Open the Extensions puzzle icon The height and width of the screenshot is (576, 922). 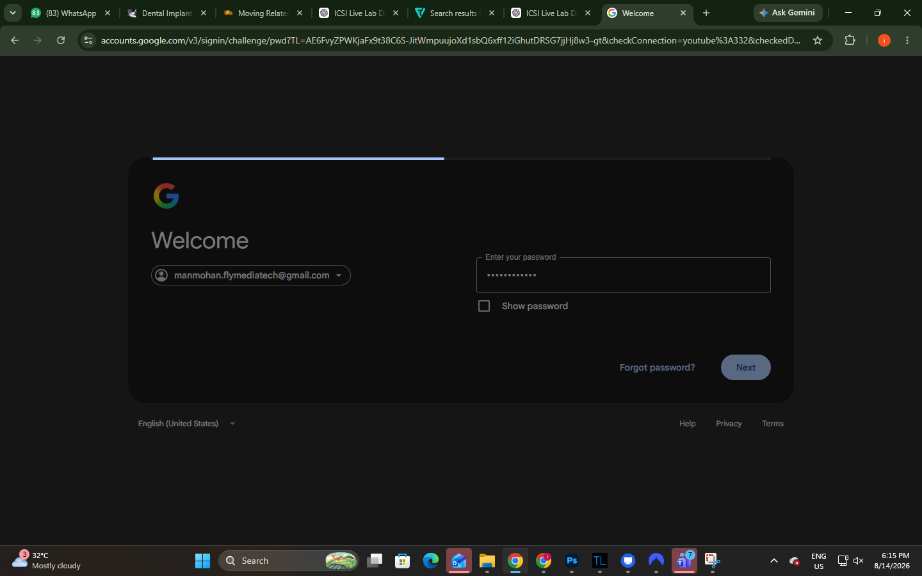pyautogui.click(x=849, y=40)
